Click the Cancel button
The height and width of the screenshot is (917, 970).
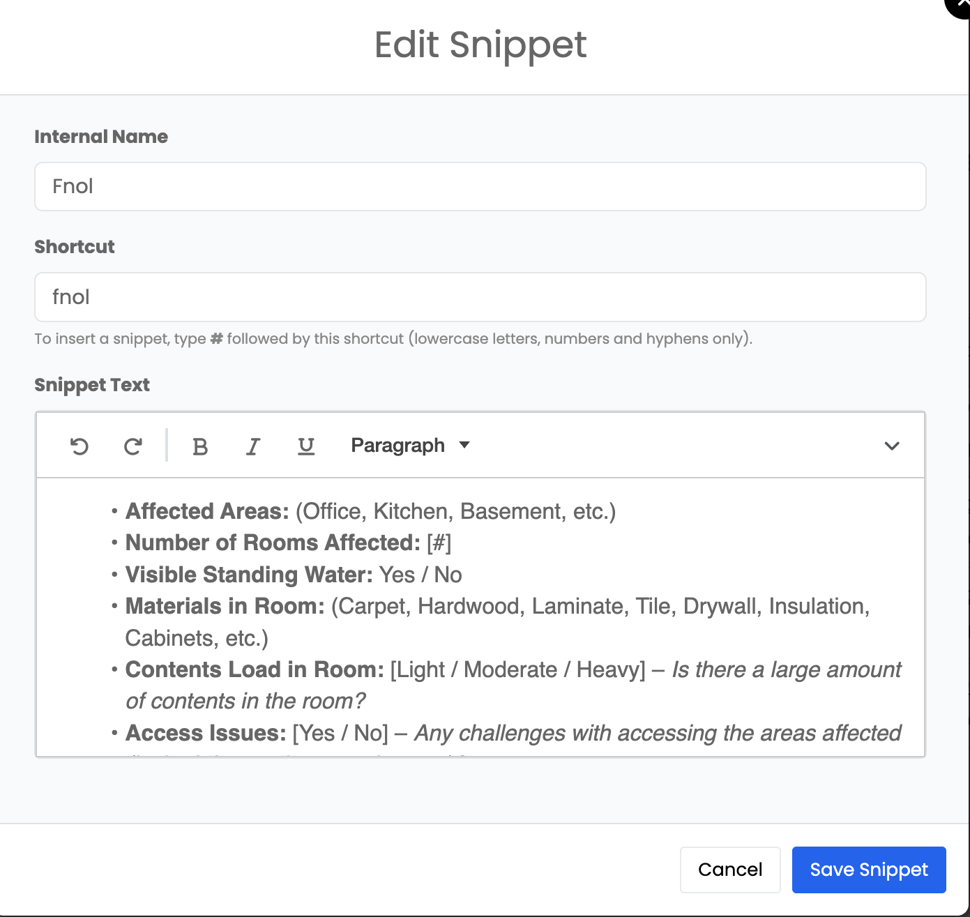point(730,869)
